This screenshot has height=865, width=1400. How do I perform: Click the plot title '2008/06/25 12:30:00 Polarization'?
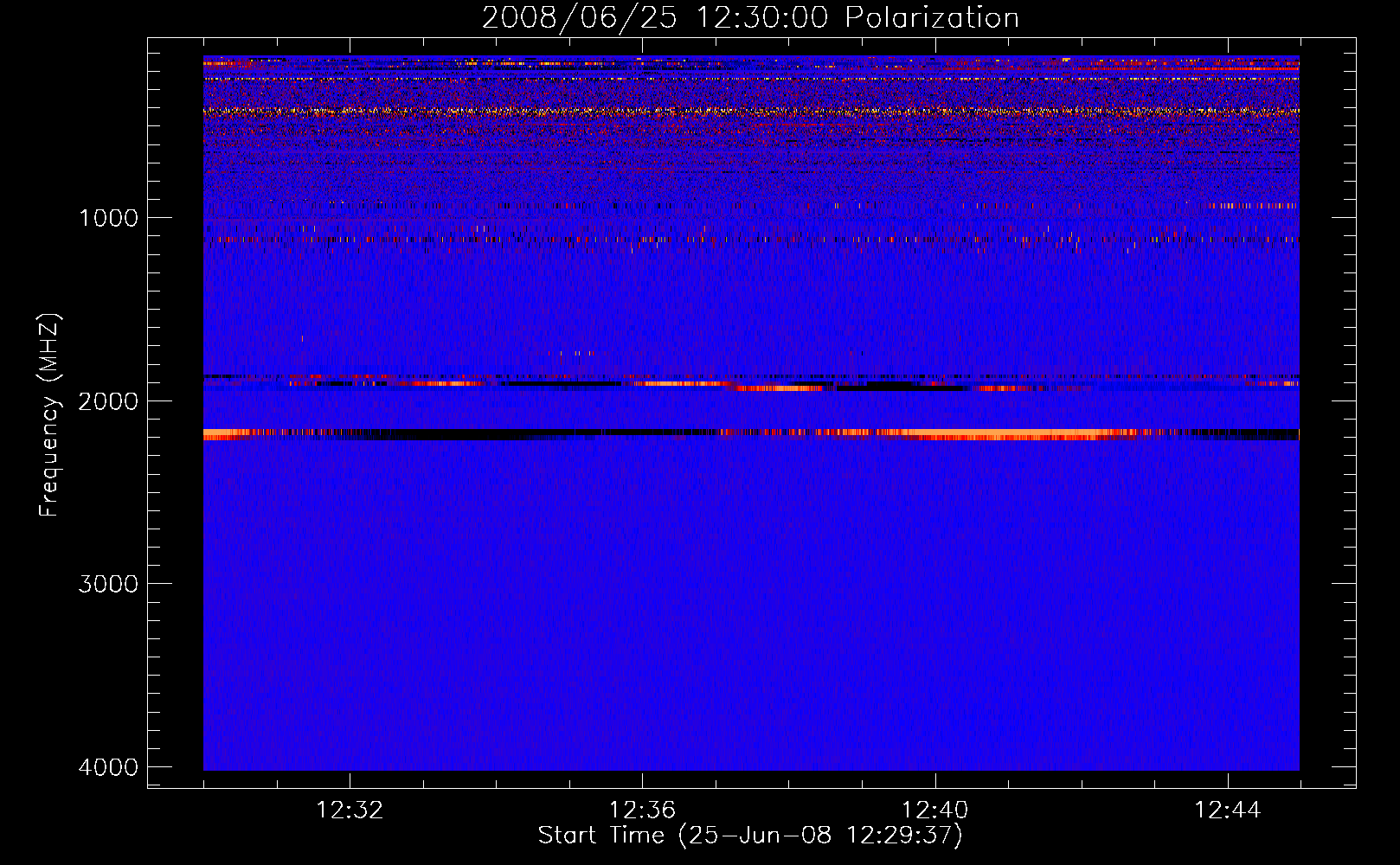coord(750,17)
